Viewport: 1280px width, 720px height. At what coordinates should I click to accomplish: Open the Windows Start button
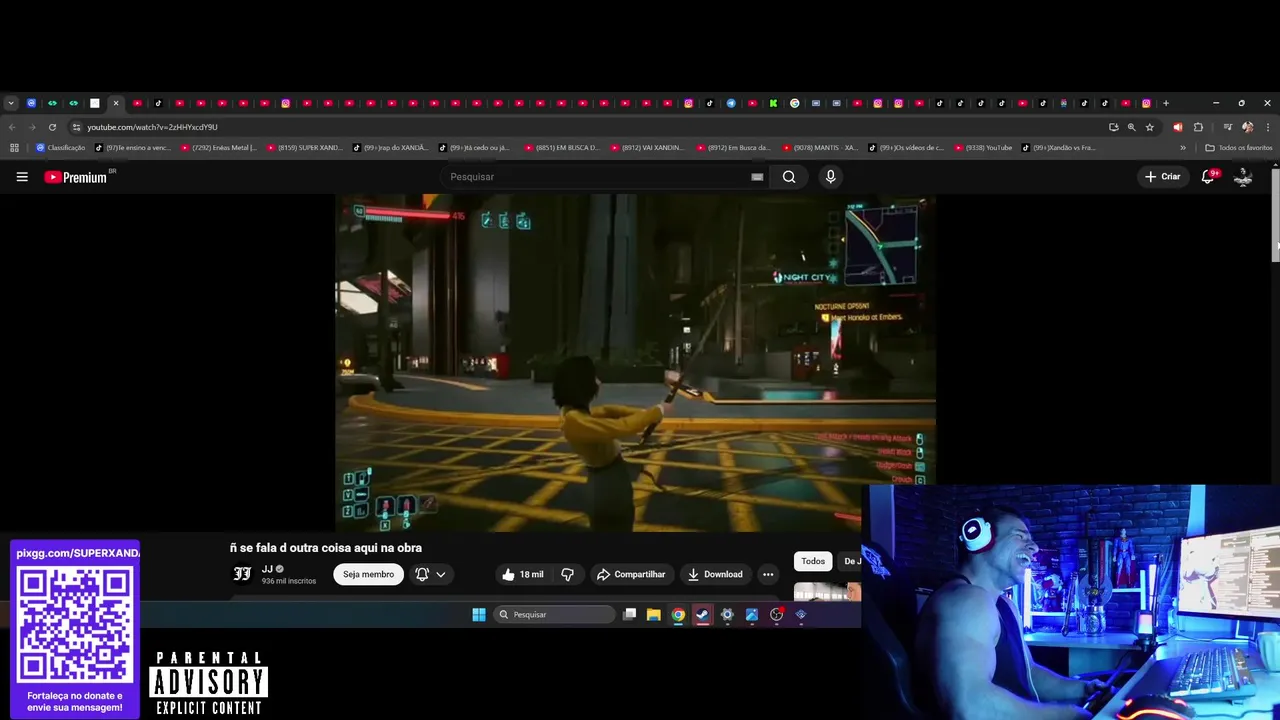(479, 615)
